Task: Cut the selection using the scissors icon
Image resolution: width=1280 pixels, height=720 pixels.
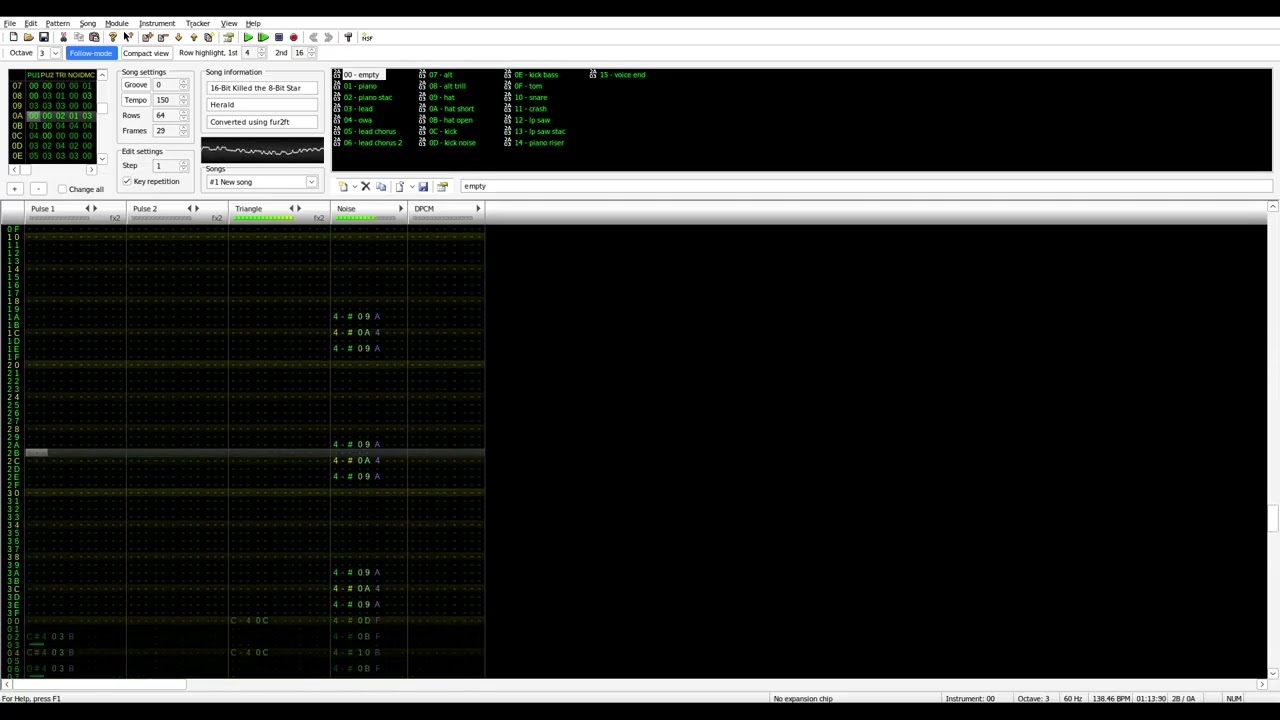Action: pos(63,37)
